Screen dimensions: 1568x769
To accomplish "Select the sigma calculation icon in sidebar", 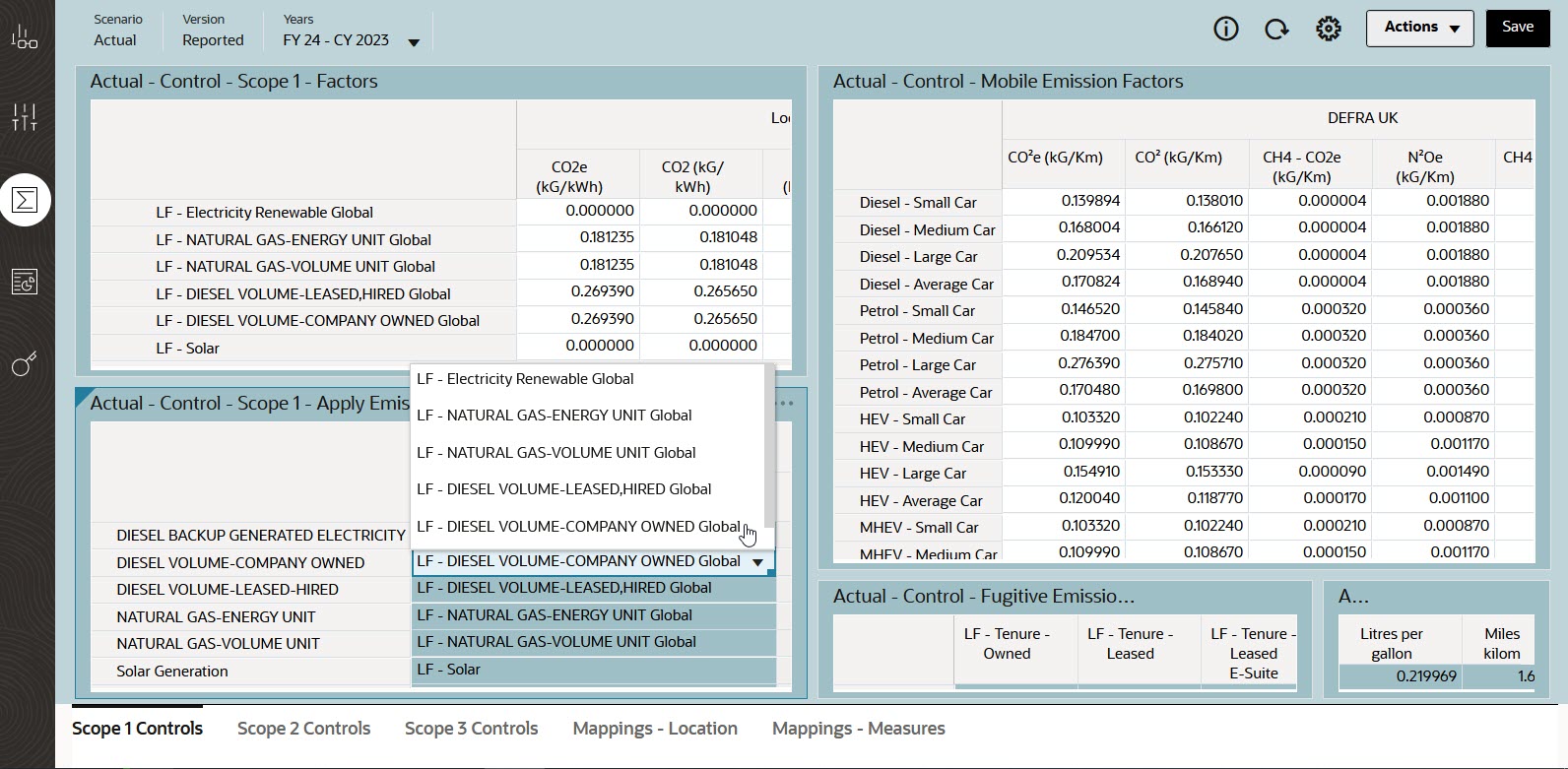I will [x=25, y=200].
